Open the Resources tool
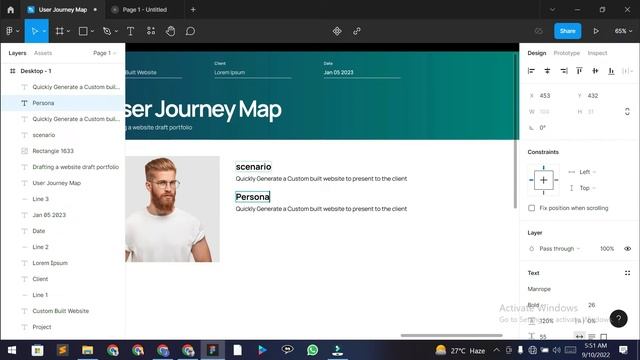The image size is (640, 360). tap(151, 31)
